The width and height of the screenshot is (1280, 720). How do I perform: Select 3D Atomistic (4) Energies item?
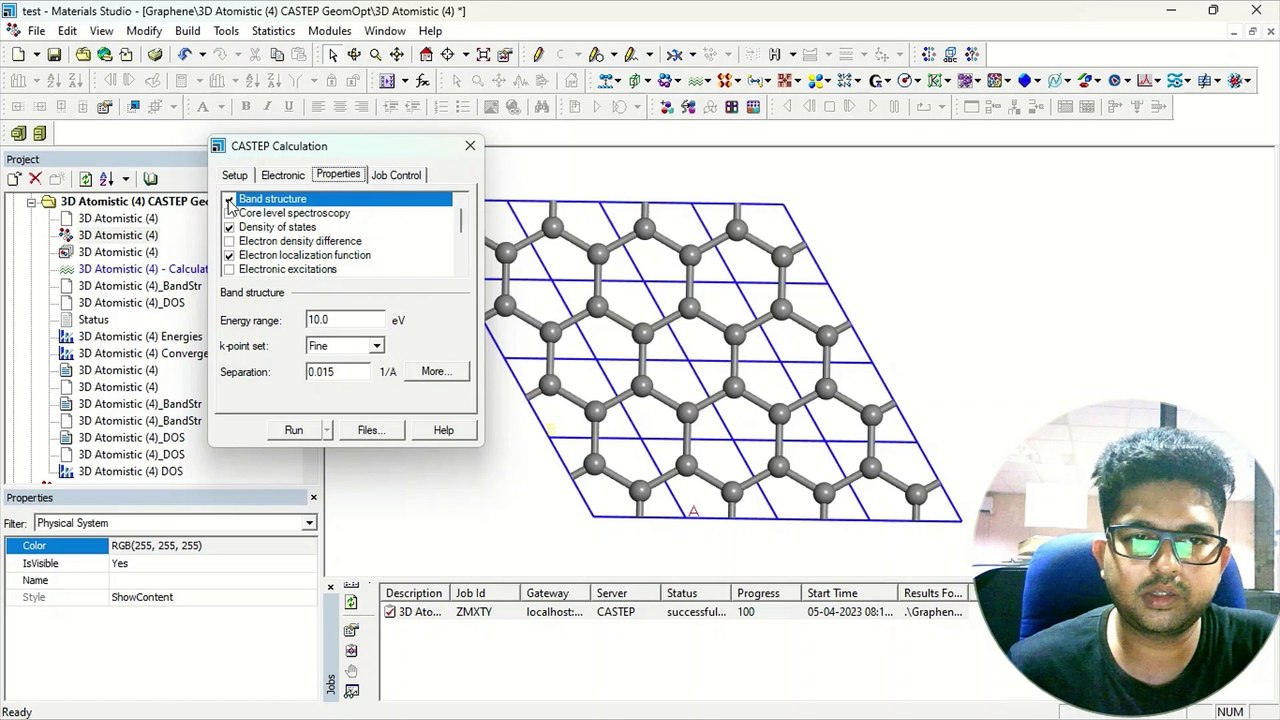(140, 337)
